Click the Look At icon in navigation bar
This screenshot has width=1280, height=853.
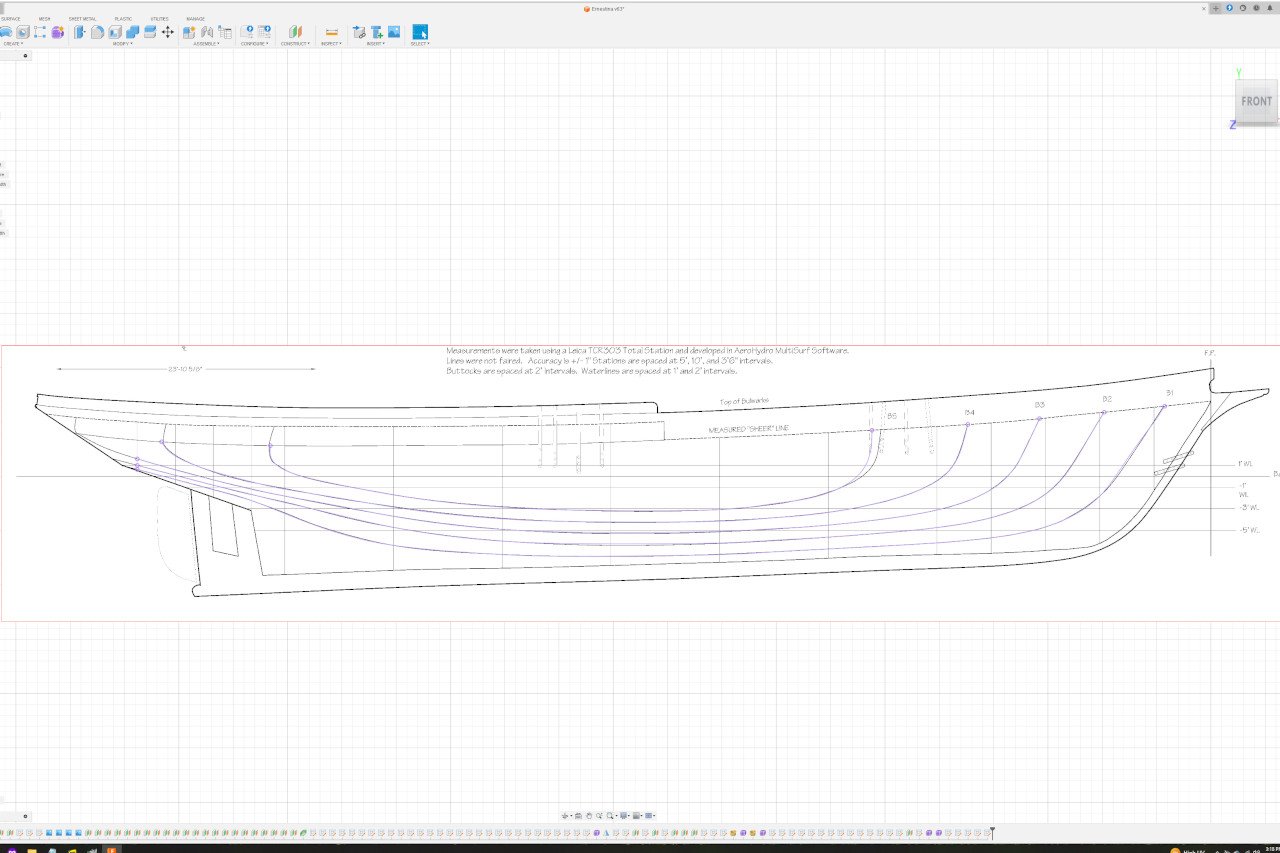coord(578,816)
